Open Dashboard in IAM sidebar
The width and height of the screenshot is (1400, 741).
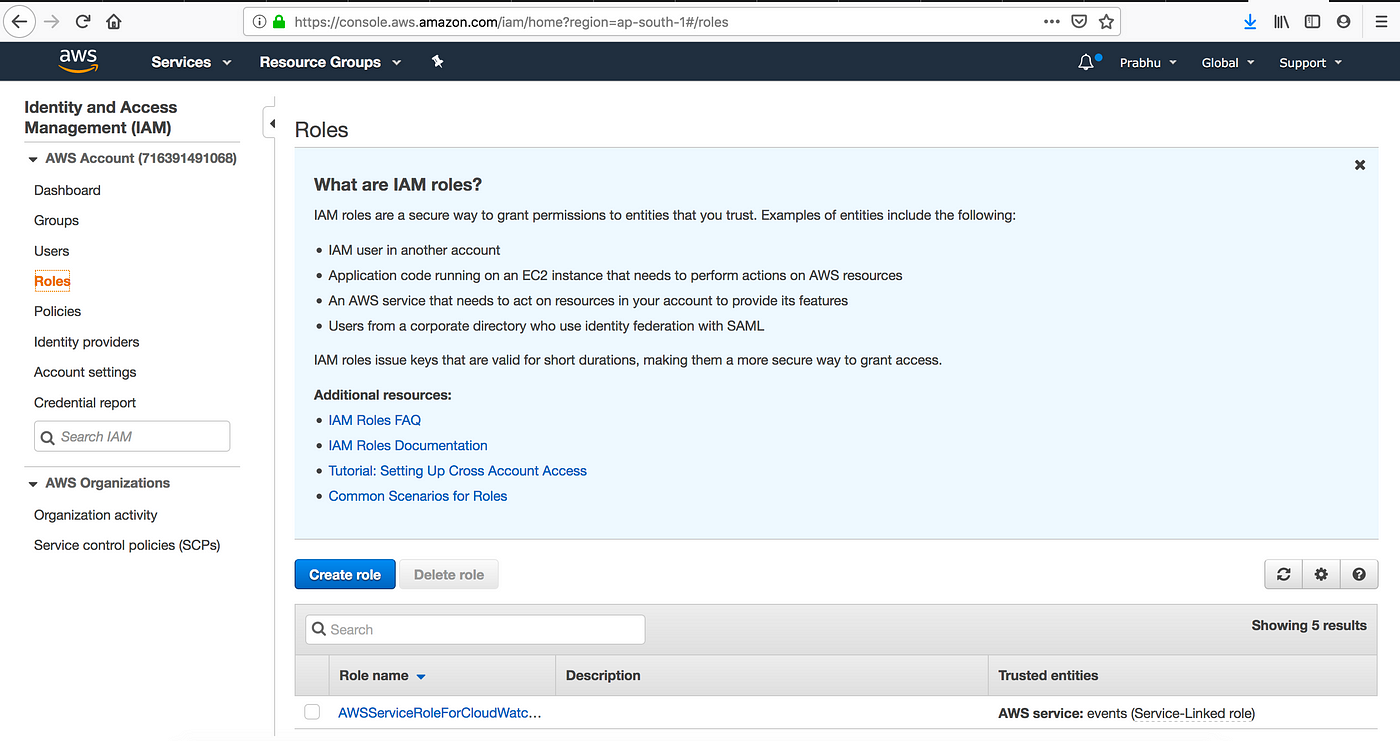67,190
